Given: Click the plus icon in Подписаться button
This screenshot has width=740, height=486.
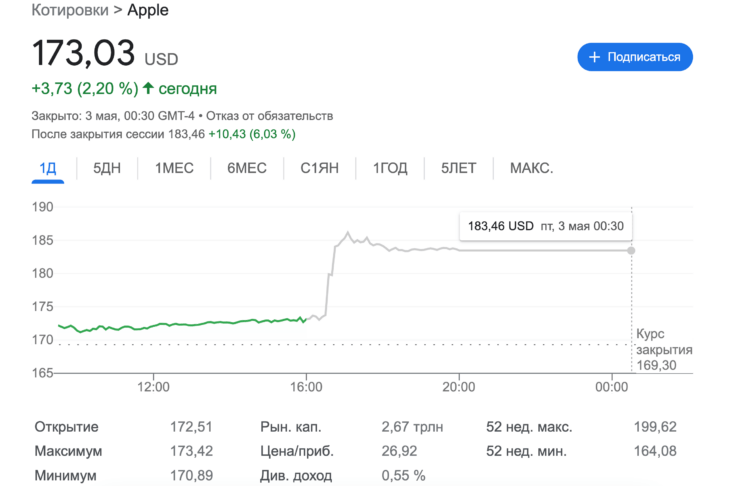Looking at the screenshot, I should tap(595, 57).
